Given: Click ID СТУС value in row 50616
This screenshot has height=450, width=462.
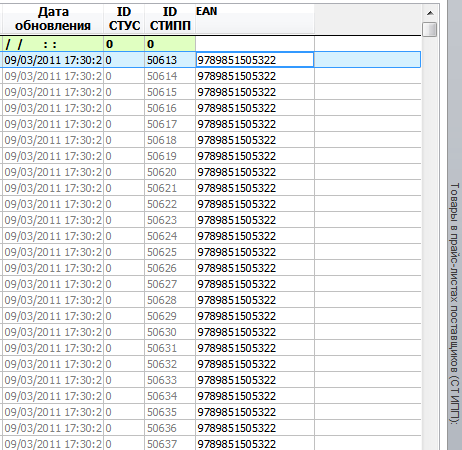Looking at the screenshot, I should coord(109,108).
